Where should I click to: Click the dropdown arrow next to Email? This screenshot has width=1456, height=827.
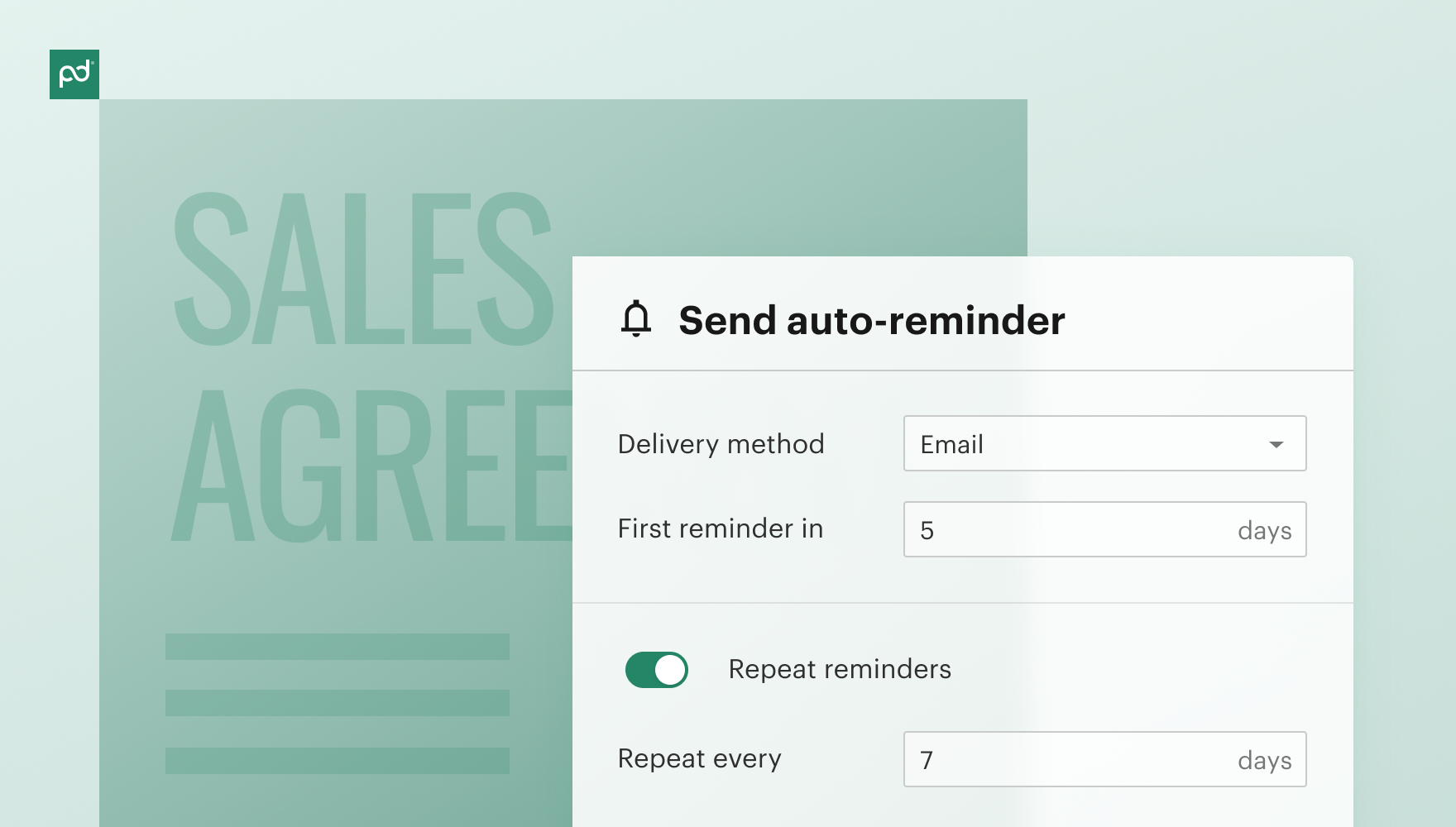(x=1276, y=444)
